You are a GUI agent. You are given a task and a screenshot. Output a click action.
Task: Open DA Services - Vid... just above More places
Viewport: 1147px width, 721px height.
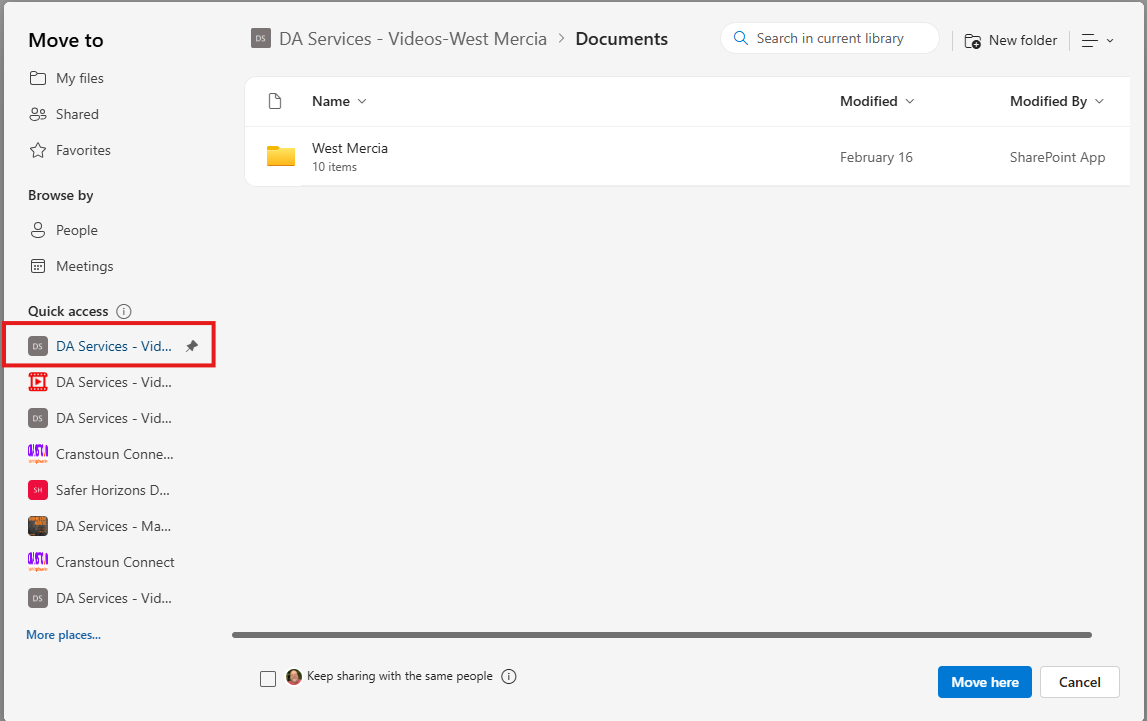[99, 598]
